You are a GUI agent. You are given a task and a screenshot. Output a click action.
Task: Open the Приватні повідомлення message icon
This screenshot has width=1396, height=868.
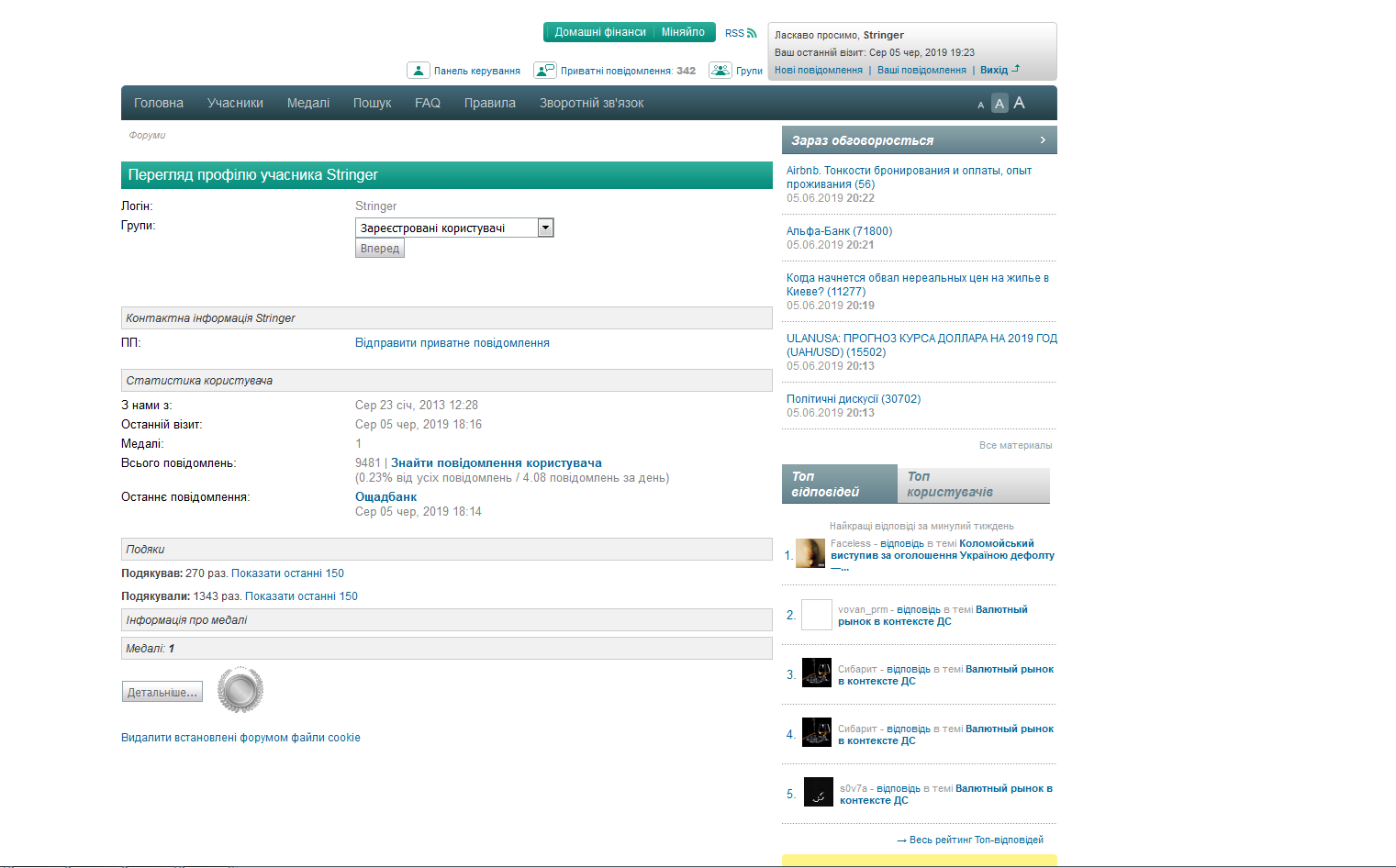(545, 69)
